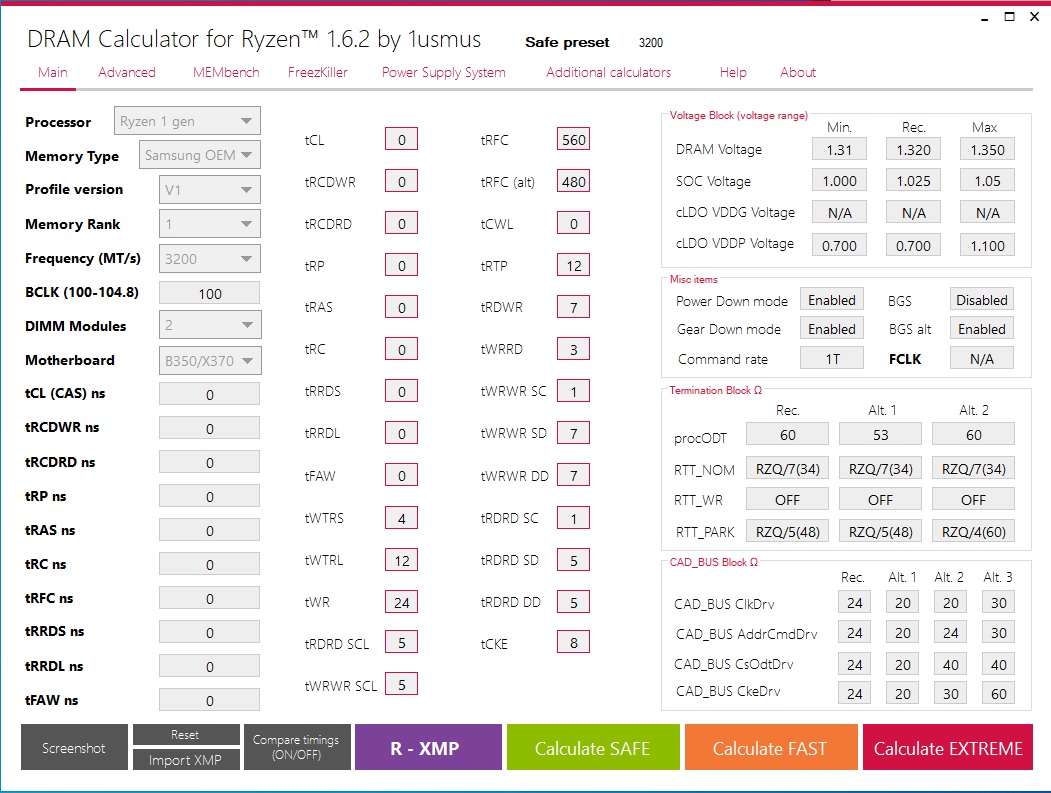
Task: Click the tCKE value 8
Action: [574, 643]
